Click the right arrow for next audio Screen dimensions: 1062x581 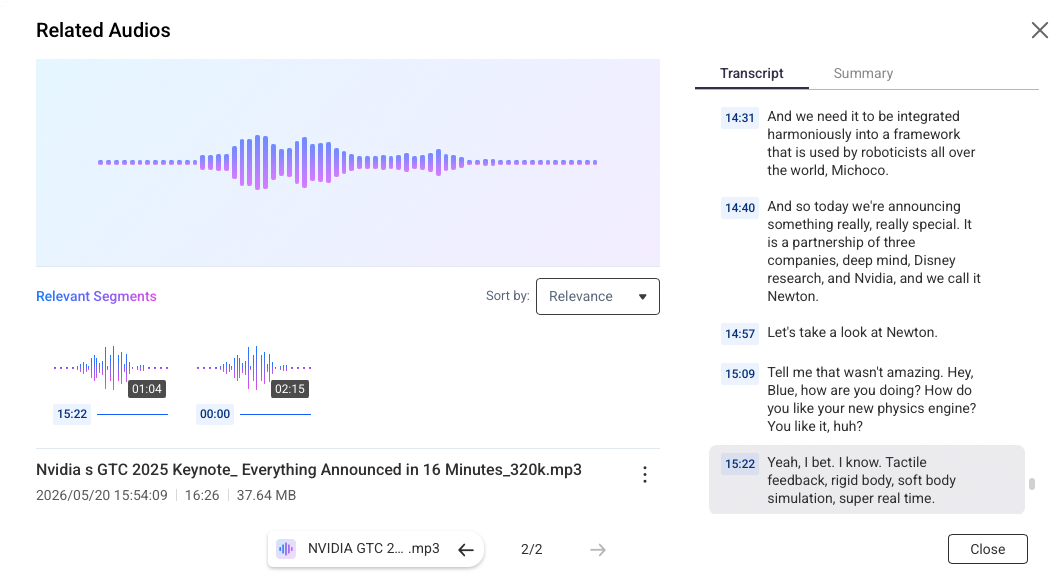pos(597,550)
